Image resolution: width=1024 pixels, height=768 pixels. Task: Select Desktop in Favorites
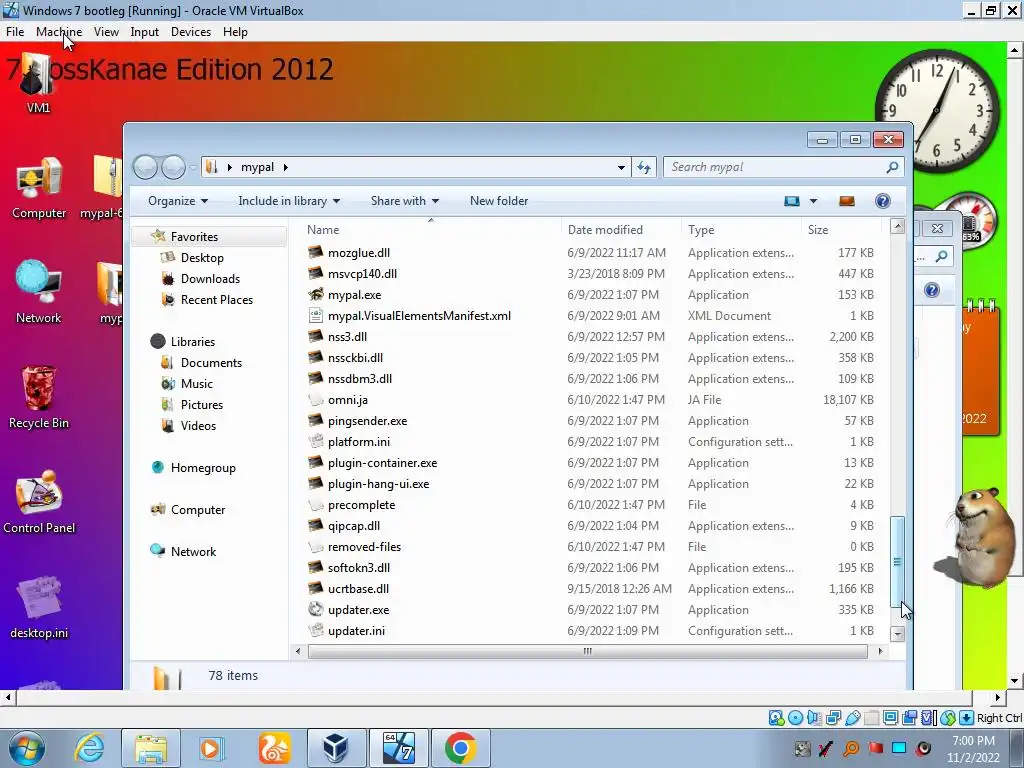pyautogui.click(x=202, y=257)
